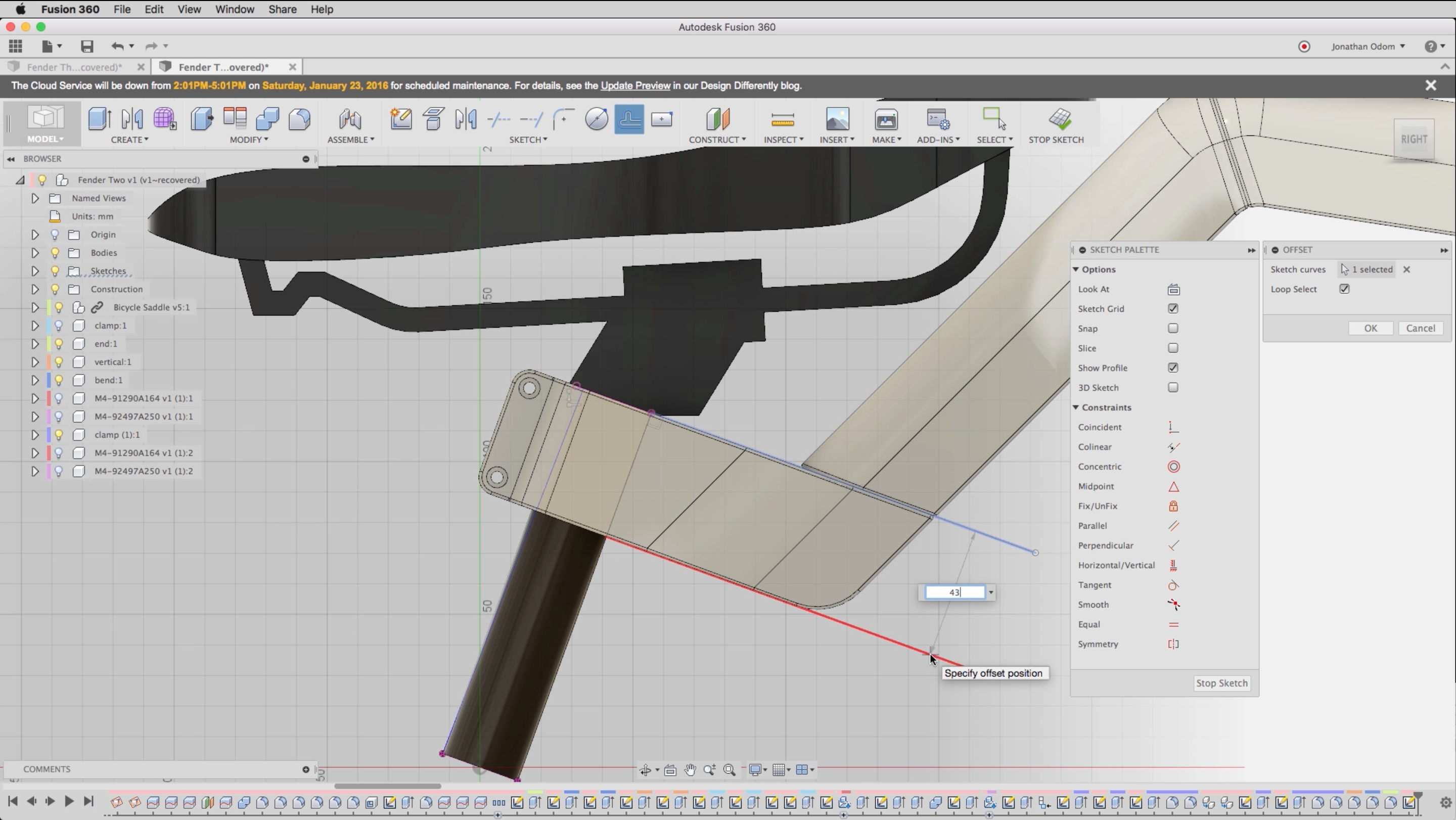The width and height of the screenshot is (1456, 820).
Task: Click the Look At icon in Sketch Palette
Action: click(x=1173, y=289)
